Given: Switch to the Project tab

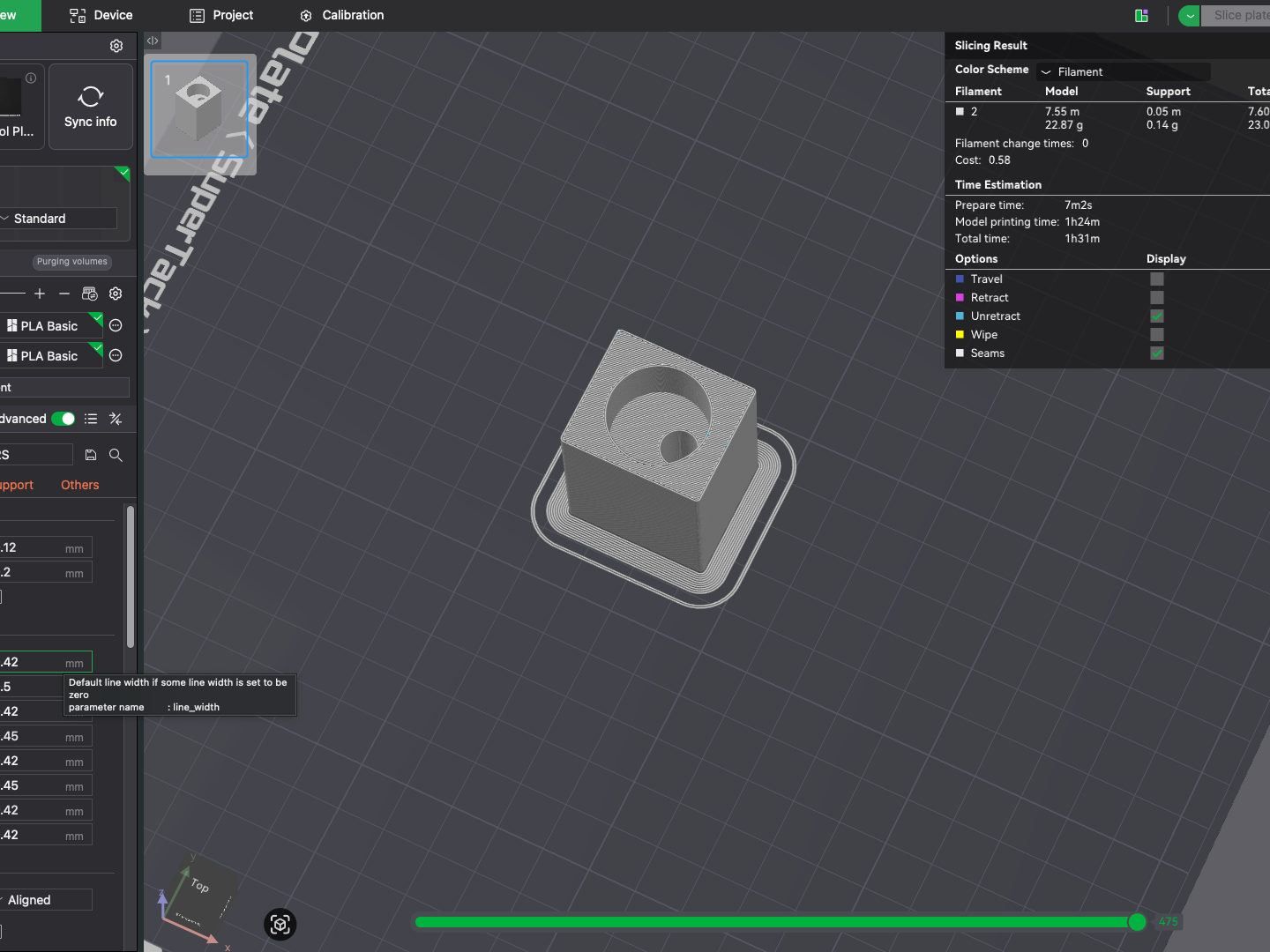Looking at the screenshot, I should click(221, 15).
